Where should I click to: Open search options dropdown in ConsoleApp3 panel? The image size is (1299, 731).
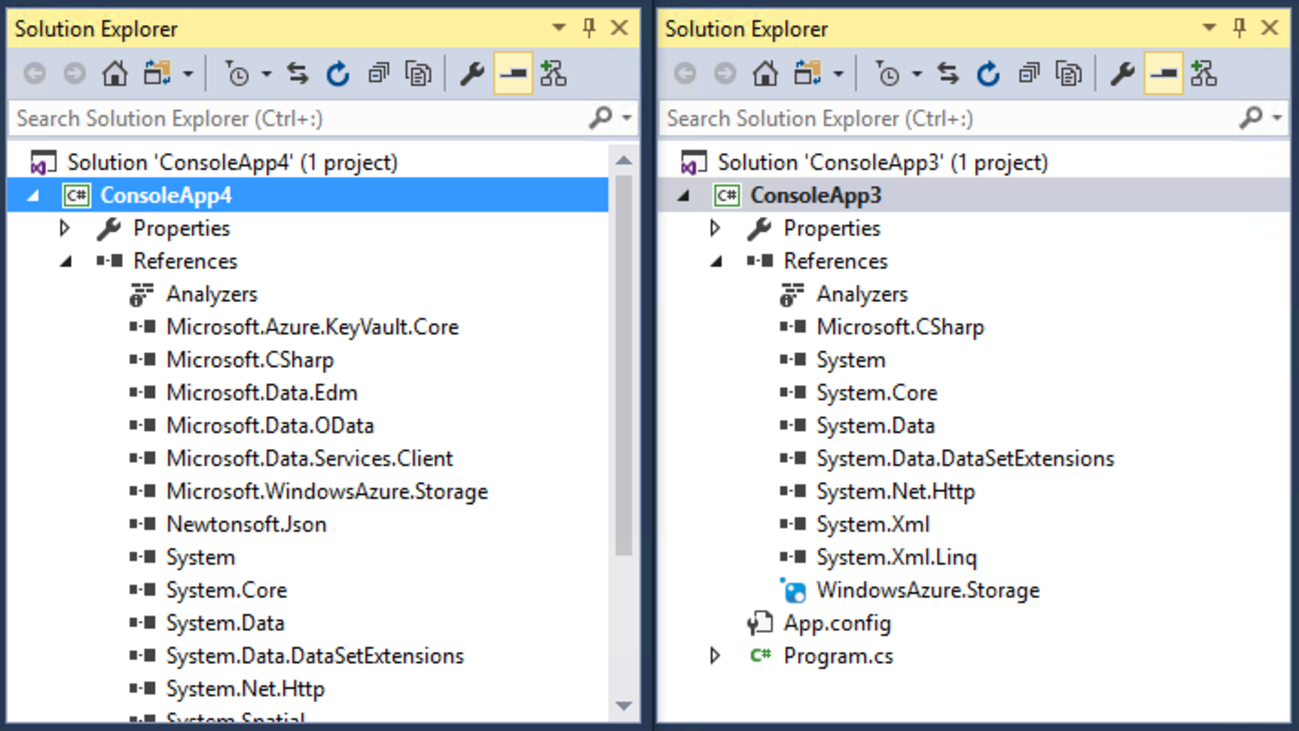pos(1277,118)
